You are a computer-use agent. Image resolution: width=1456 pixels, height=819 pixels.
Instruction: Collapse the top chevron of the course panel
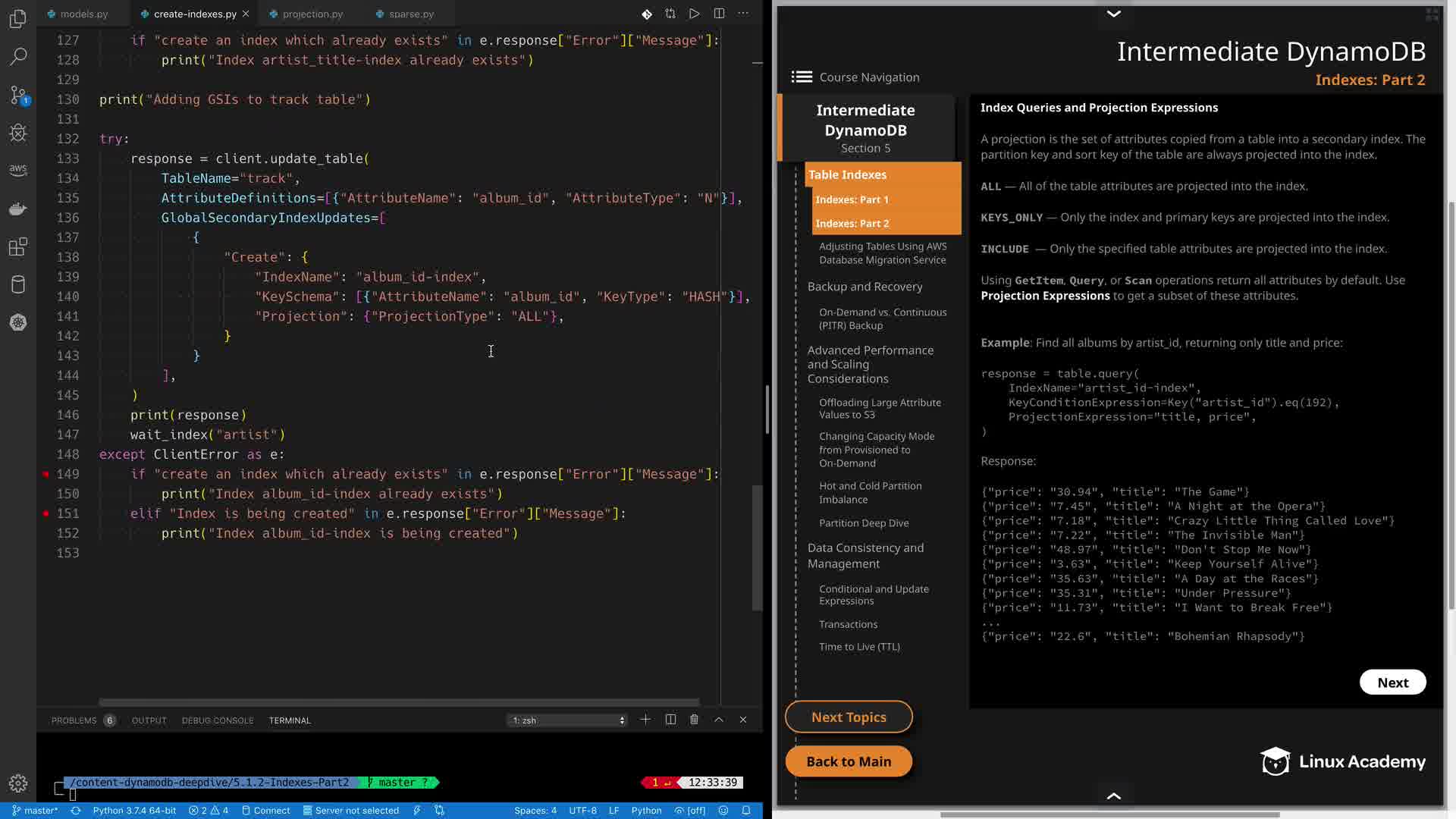click(1113, 14)
